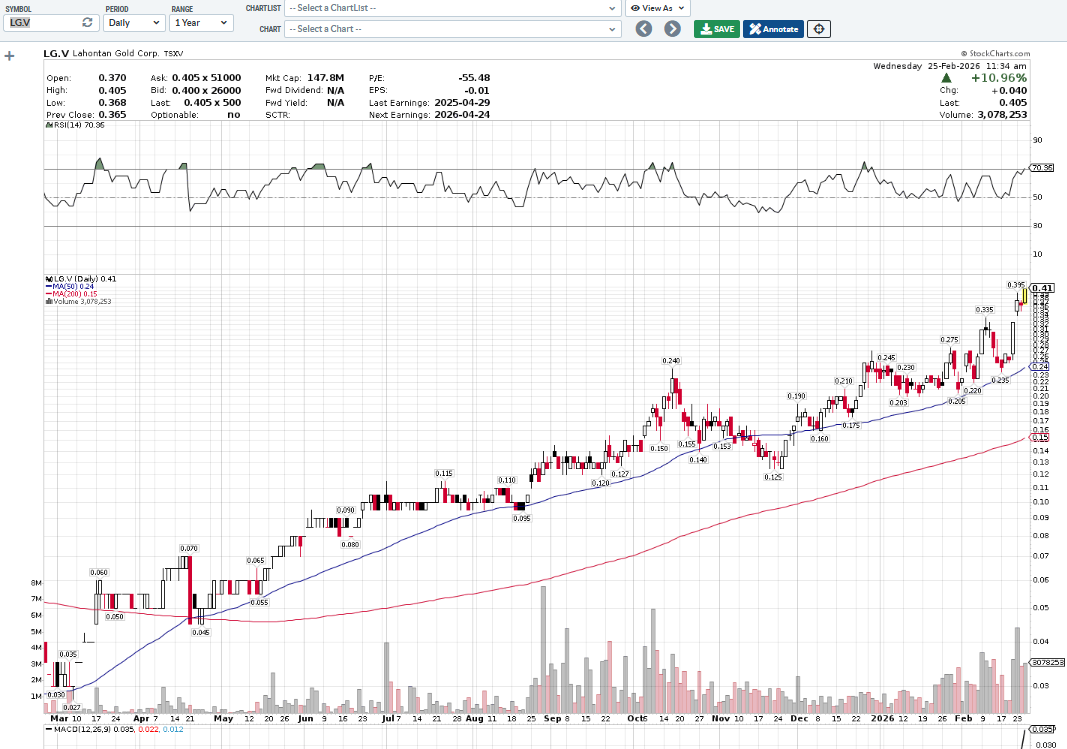The image size is (1067, 749).
Task: Click the plus icon left of LG.V
Action: 10,56
